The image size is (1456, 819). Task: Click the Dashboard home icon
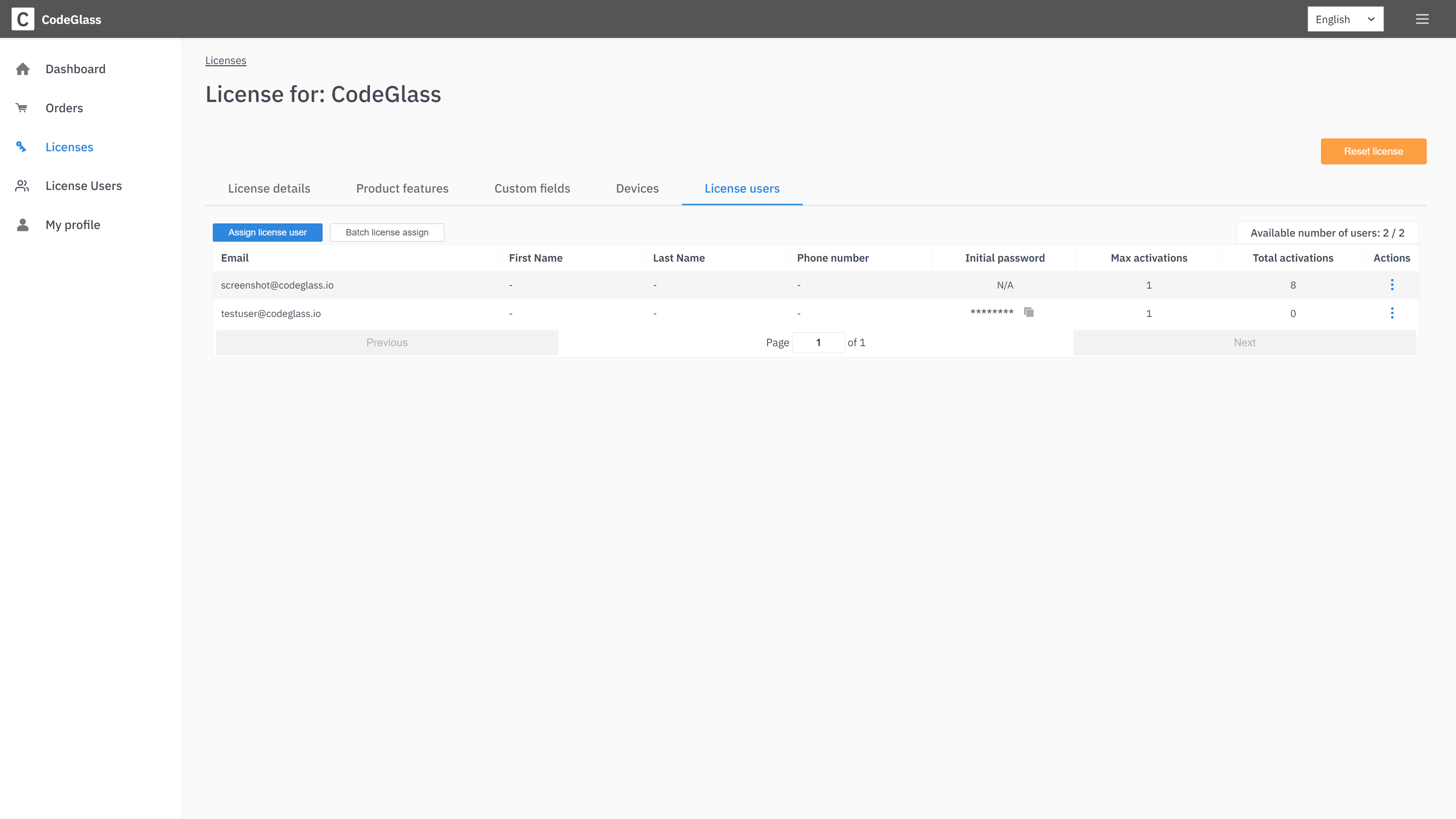[23, 69]
